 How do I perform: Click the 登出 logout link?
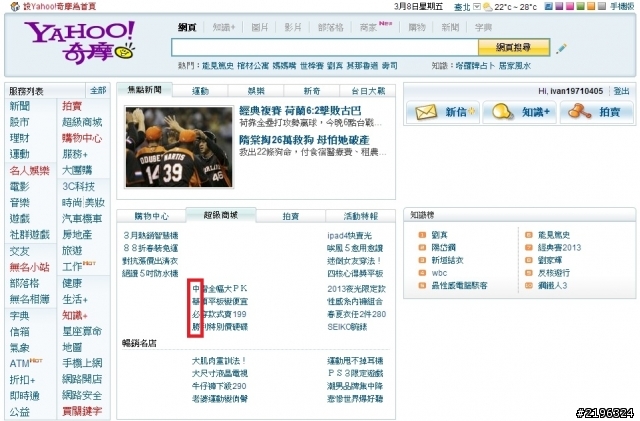(621, 91)
